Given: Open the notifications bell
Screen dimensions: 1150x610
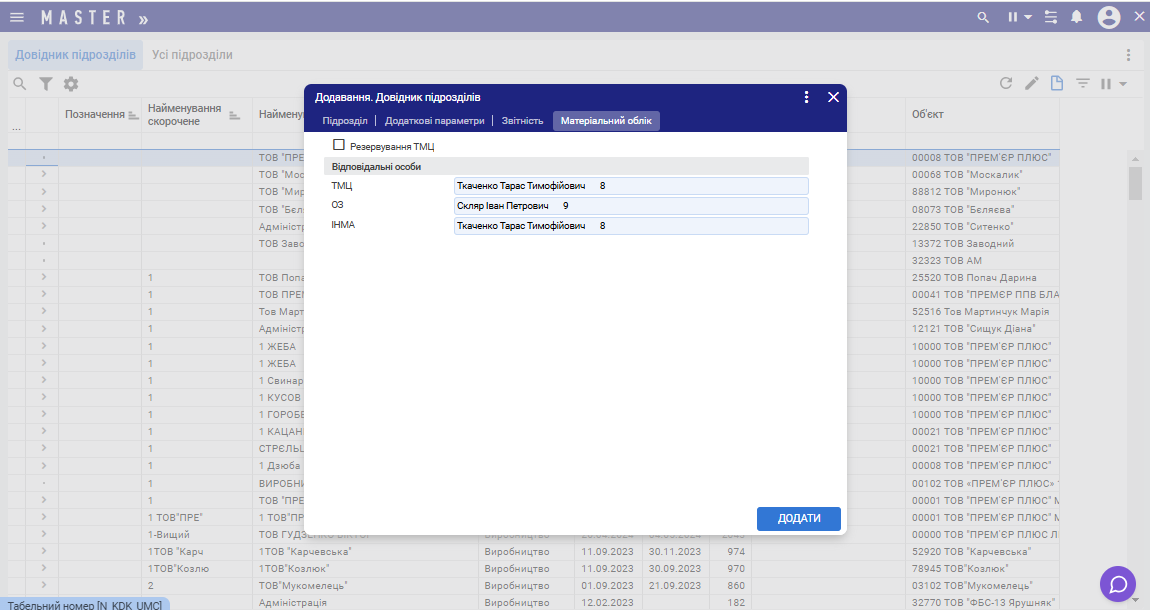Looking at the screenshot, I should pyautogui.click(x=1077, y=17).
